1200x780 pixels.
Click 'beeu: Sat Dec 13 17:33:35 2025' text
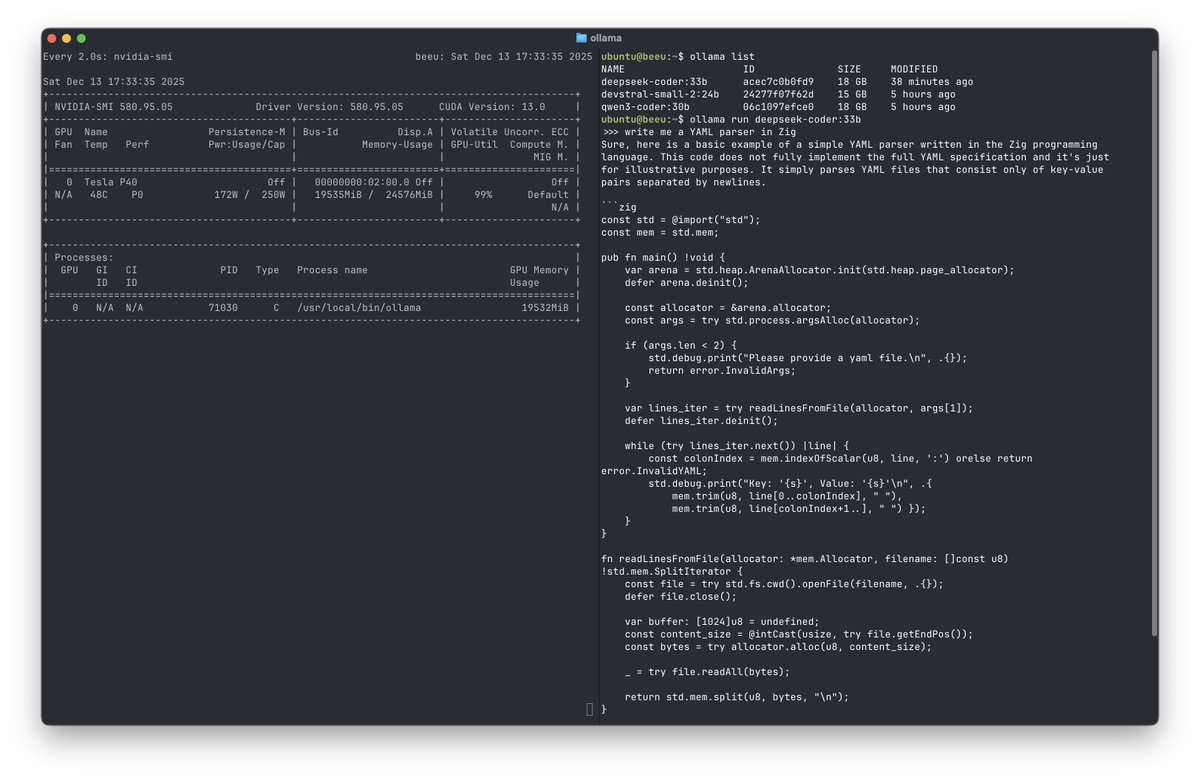point(504,57)
